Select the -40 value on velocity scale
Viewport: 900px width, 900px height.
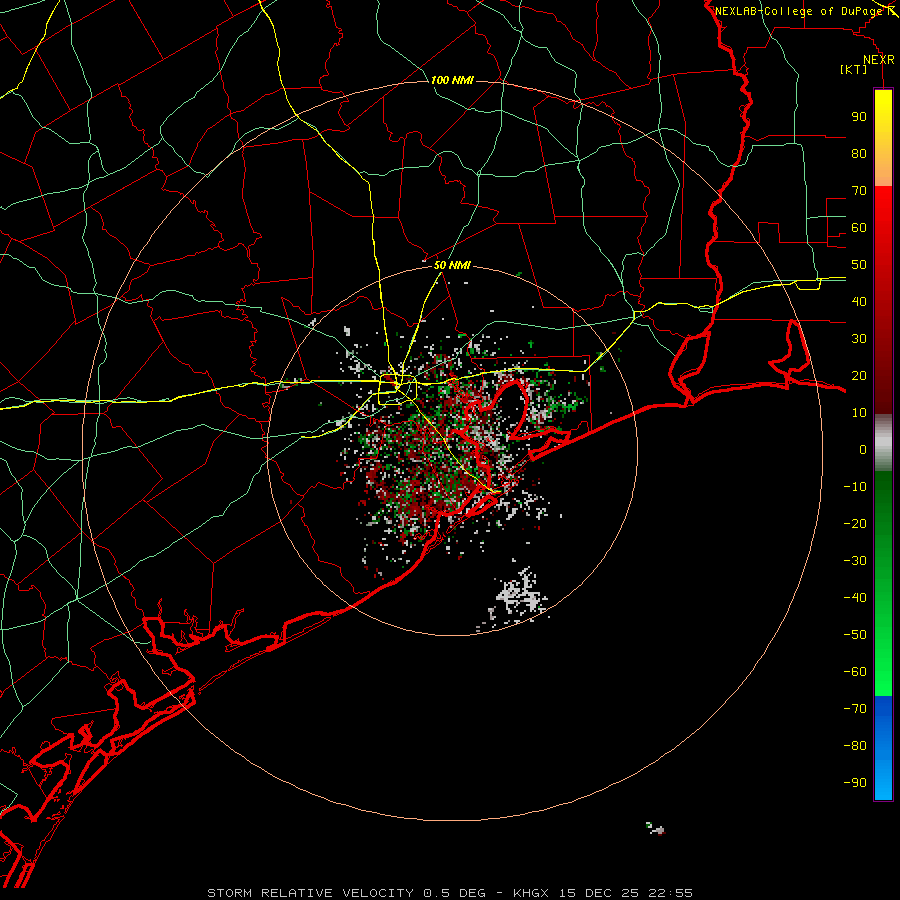pyautogui.click(x=855, y=598)
